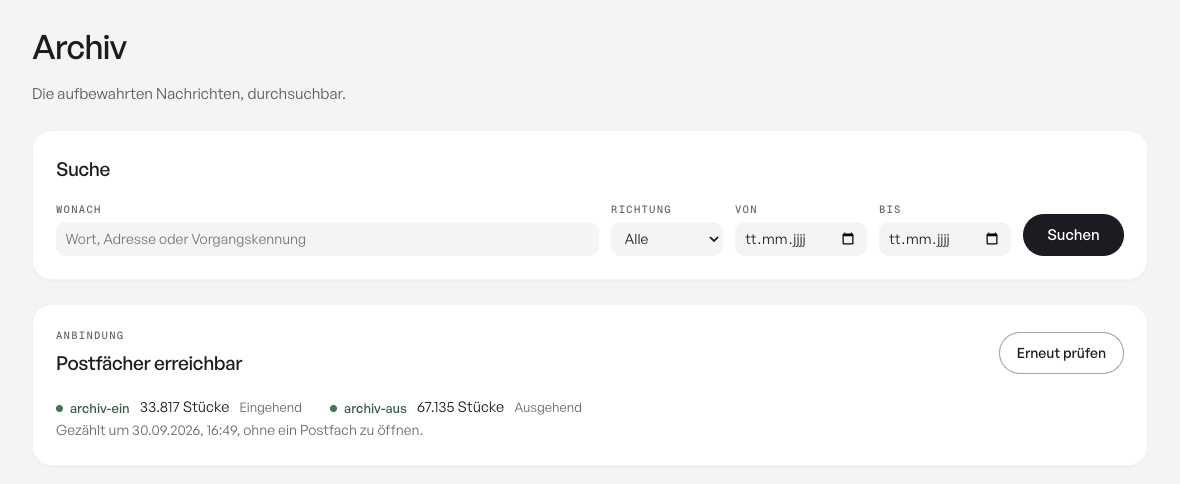Open the Richtung dropdown showing Alle
The height and width of the screenshot is (484, 1180).
click(x=667, y=239)
